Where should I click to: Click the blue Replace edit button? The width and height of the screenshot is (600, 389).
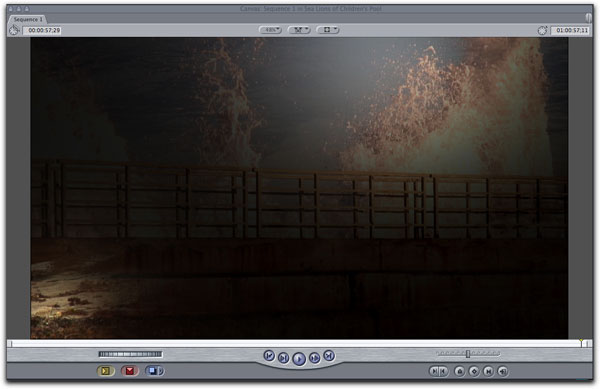click(x=153, y=371)
